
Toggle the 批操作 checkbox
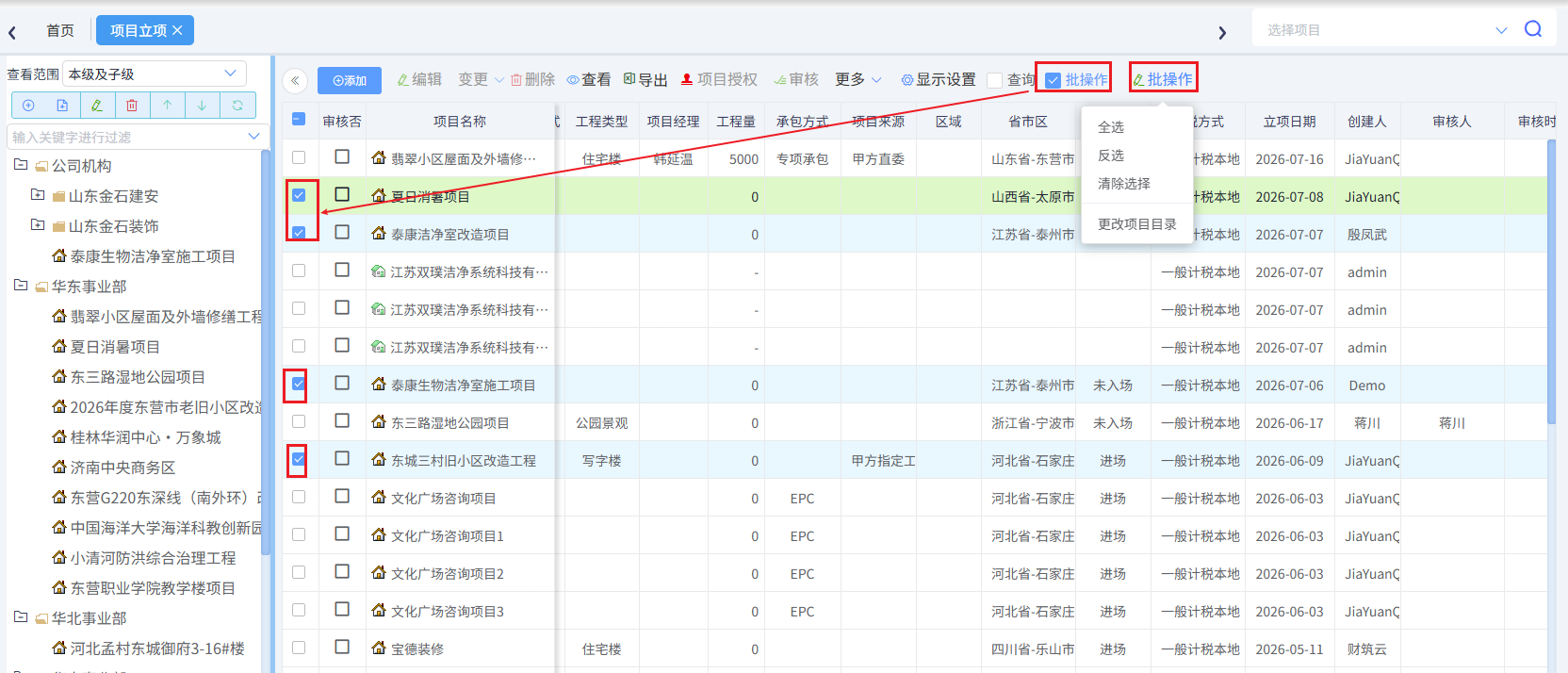[x=1053, y=80]
